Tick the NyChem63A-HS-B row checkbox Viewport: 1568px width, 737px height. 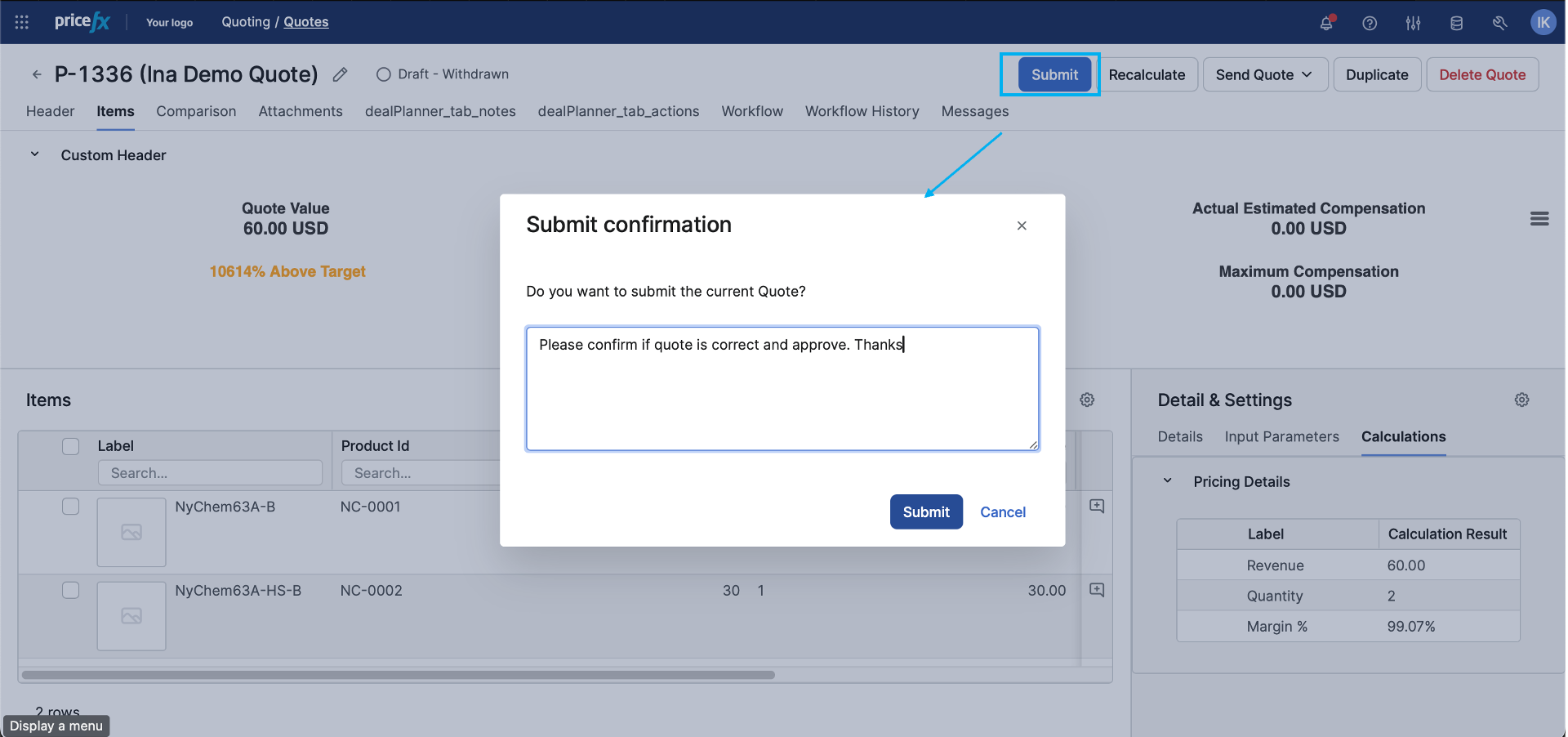[71, 590]
